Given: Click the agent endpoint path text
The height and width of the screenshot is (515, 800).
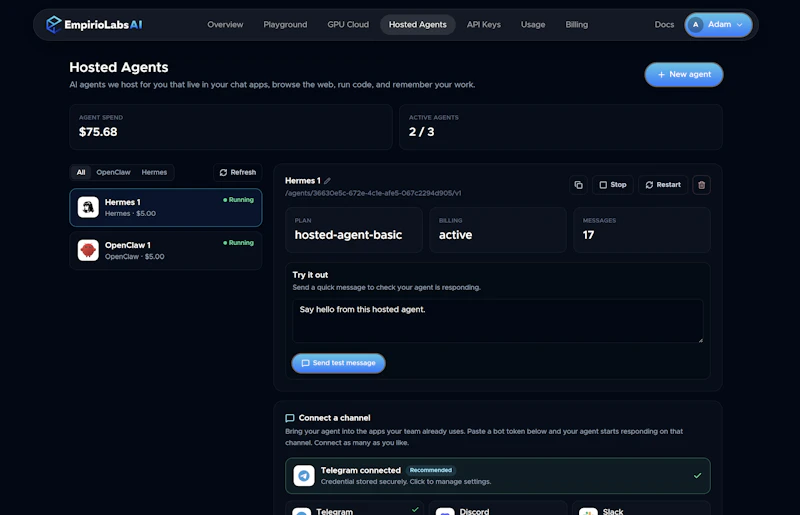Looking at the screenshot, I should [x=373, y=193].
